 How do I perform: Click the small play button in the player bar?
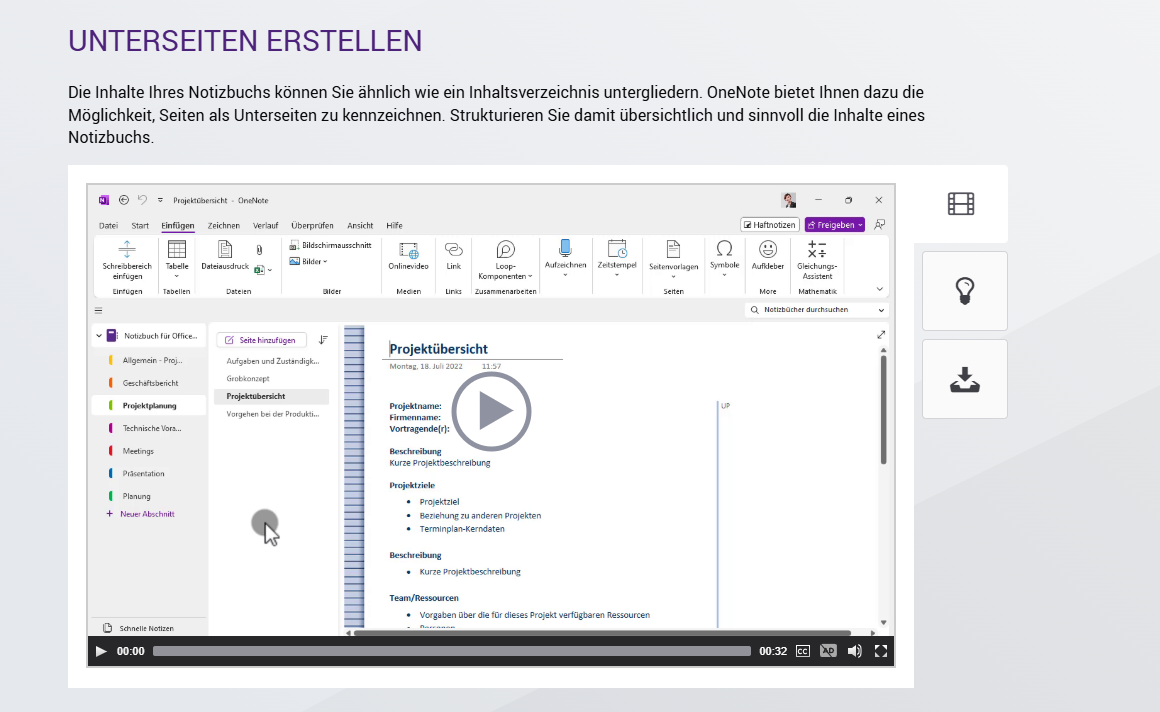[101, 651]
